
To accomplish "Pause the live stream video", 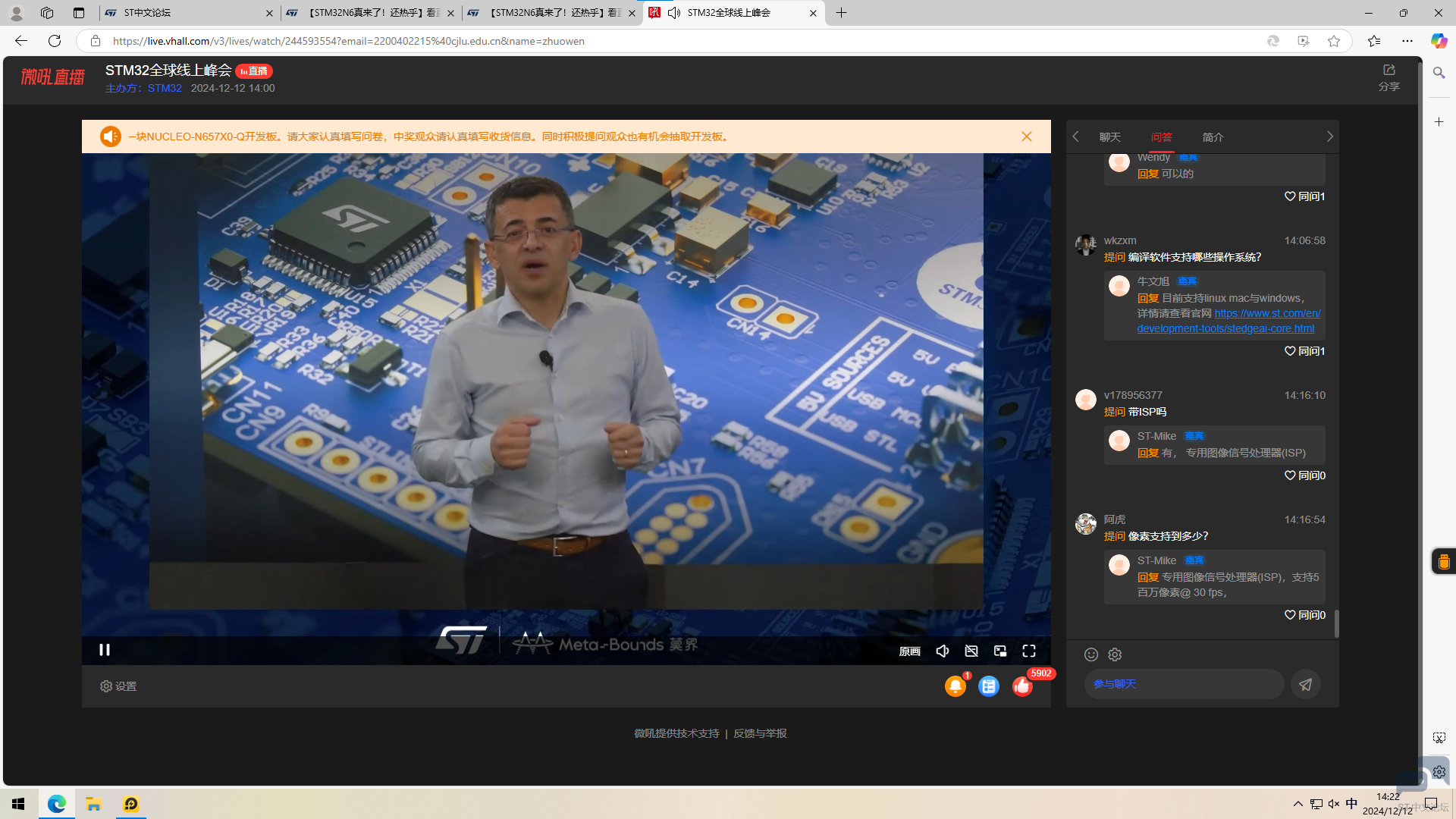I will [x=105, y=650].
